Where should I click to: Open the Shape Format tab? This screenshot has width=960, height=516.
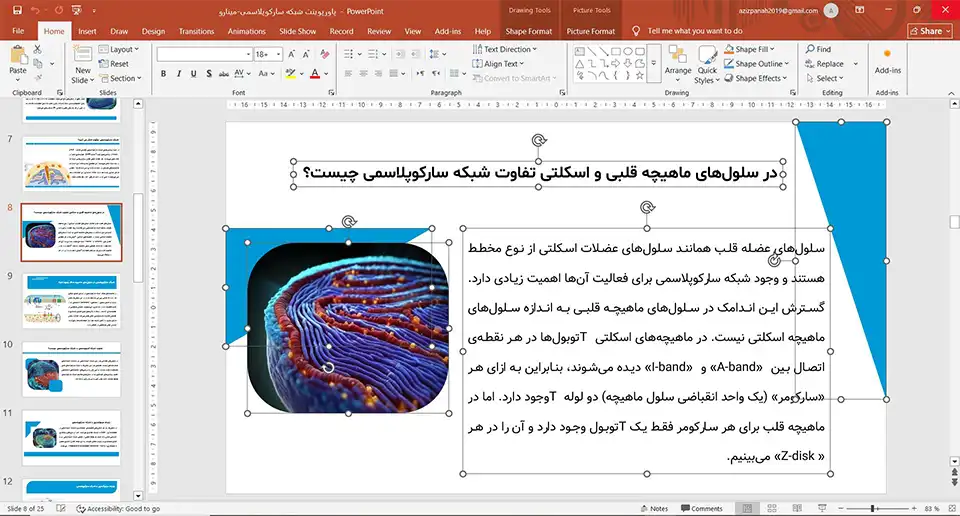coord(528,31)
